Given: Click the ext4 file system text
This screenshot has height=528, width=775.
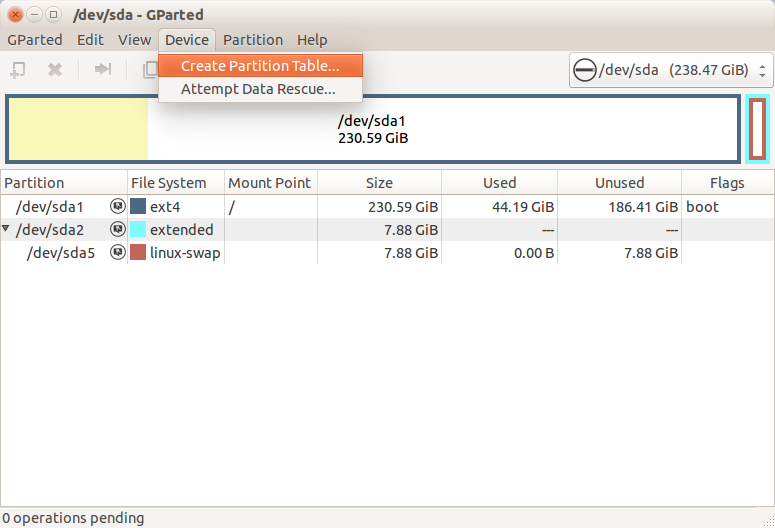Looking at the screenshot, I should pos(165,207).
